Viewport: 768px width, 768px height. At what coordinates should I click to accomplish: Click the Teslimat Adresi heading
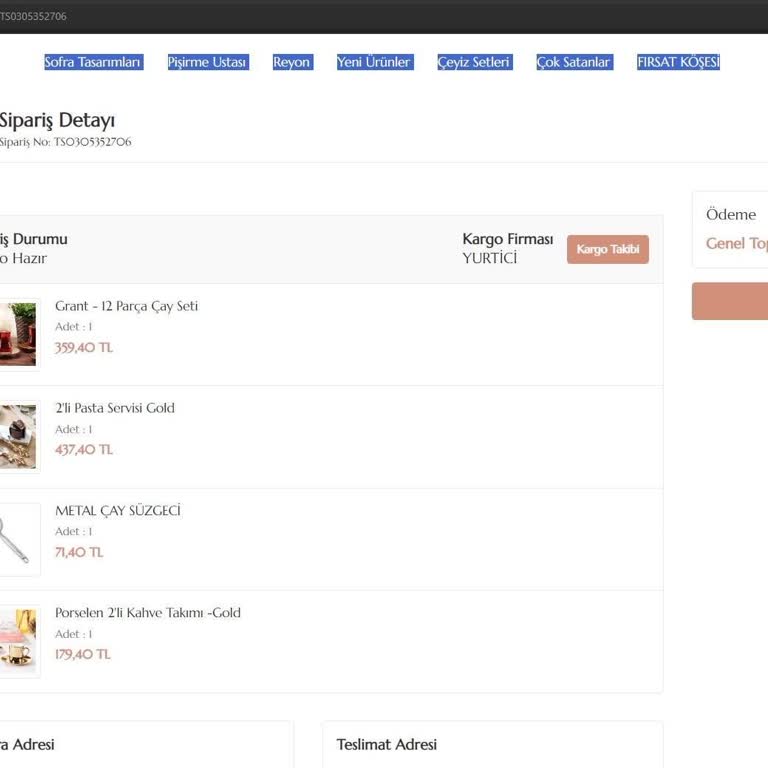[x=386, y=744]
